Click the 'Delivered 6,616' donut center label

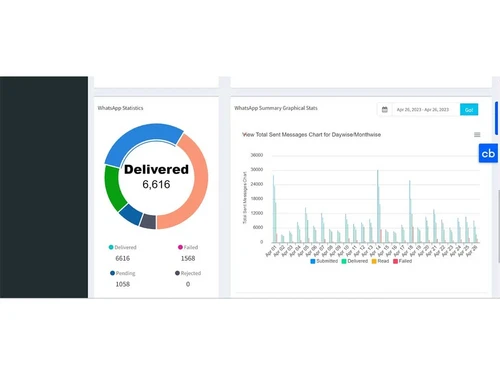pyautogui.click(x=156, y=176)
